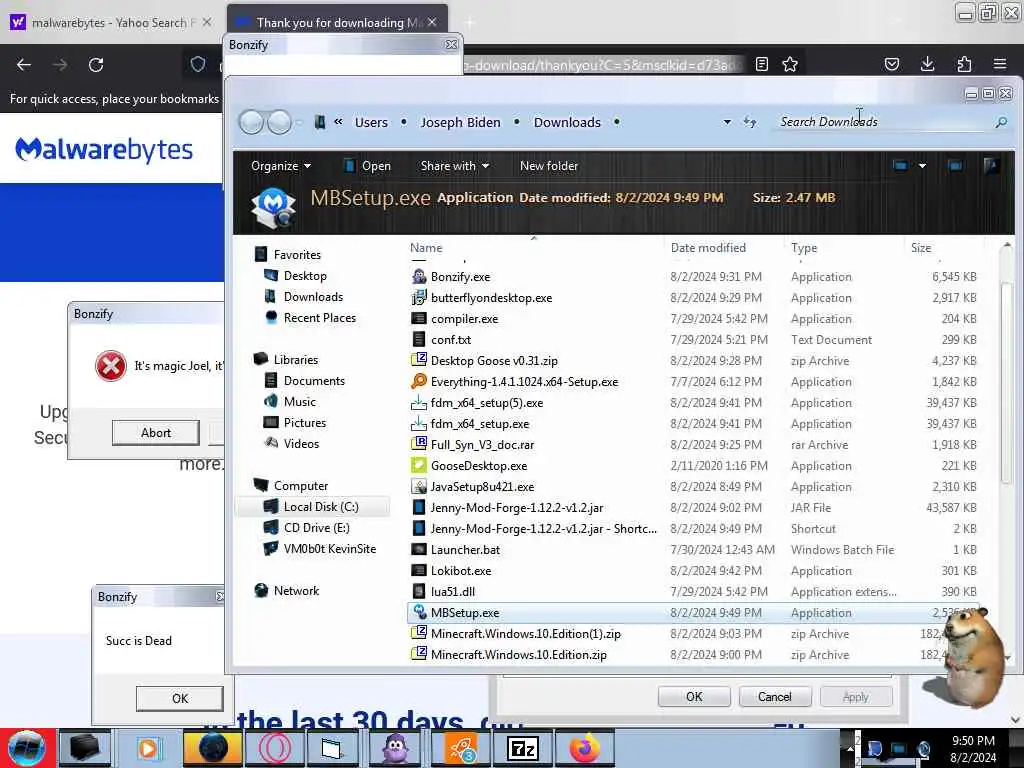Bookmark this page with star icon
The width and height of the screenshot is (1024, 768).
(x=790, y=64)
